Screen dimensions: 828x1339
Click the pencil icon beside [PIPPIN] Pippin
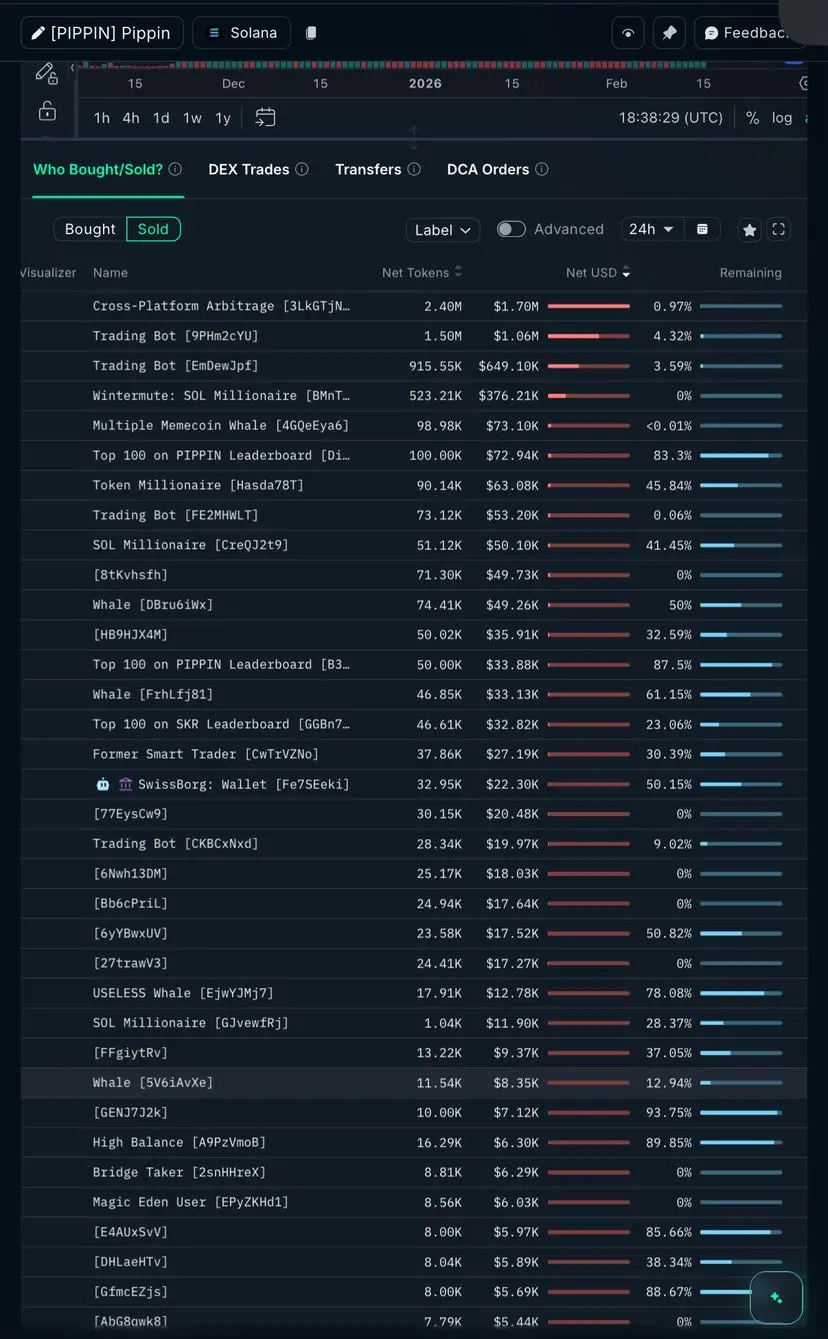coord(38,33)
